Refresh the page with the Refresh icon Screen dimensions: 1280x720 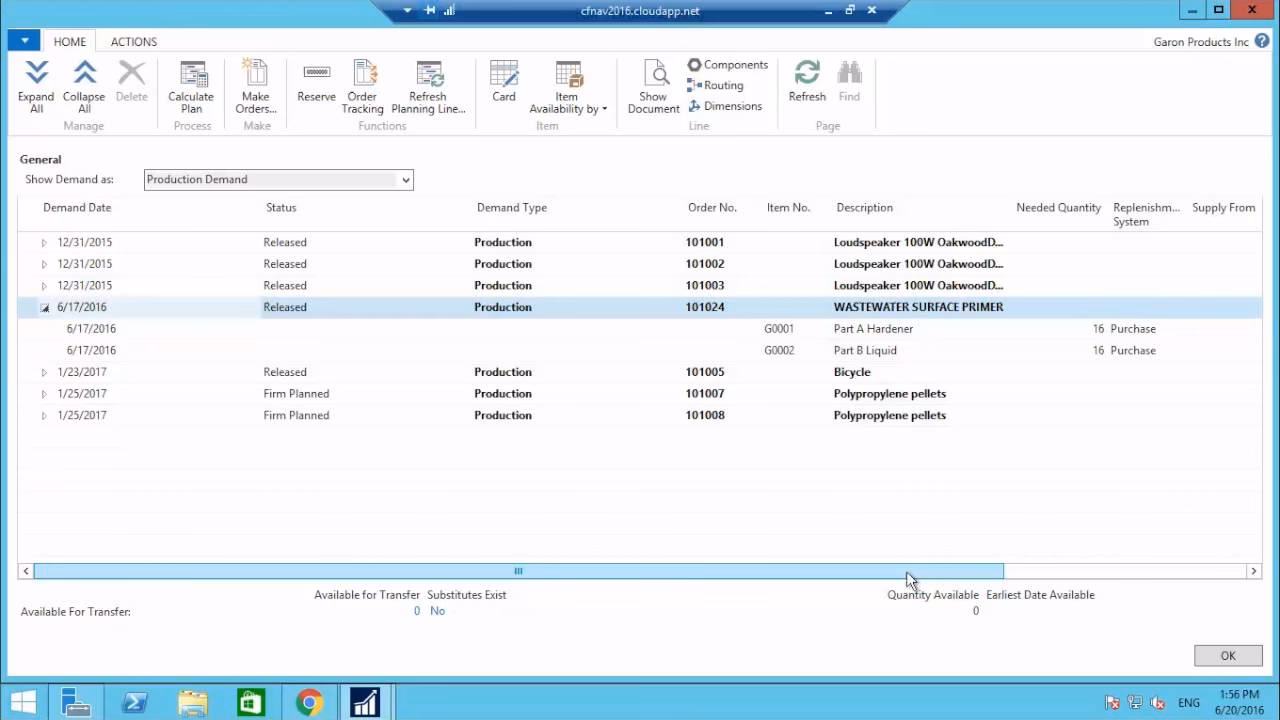point(806,80)
